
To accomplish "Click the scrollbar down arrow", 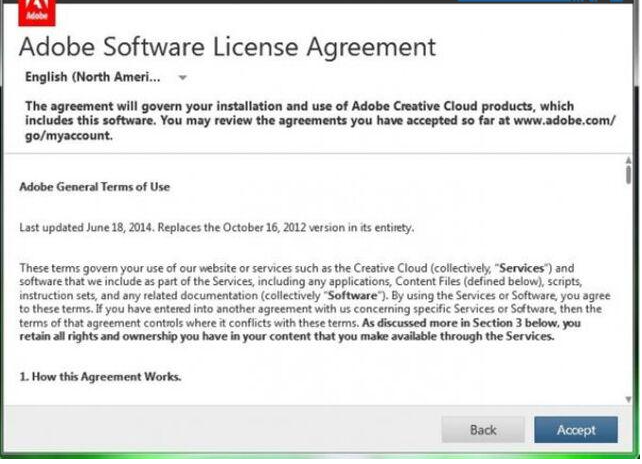I will (627, 398).
